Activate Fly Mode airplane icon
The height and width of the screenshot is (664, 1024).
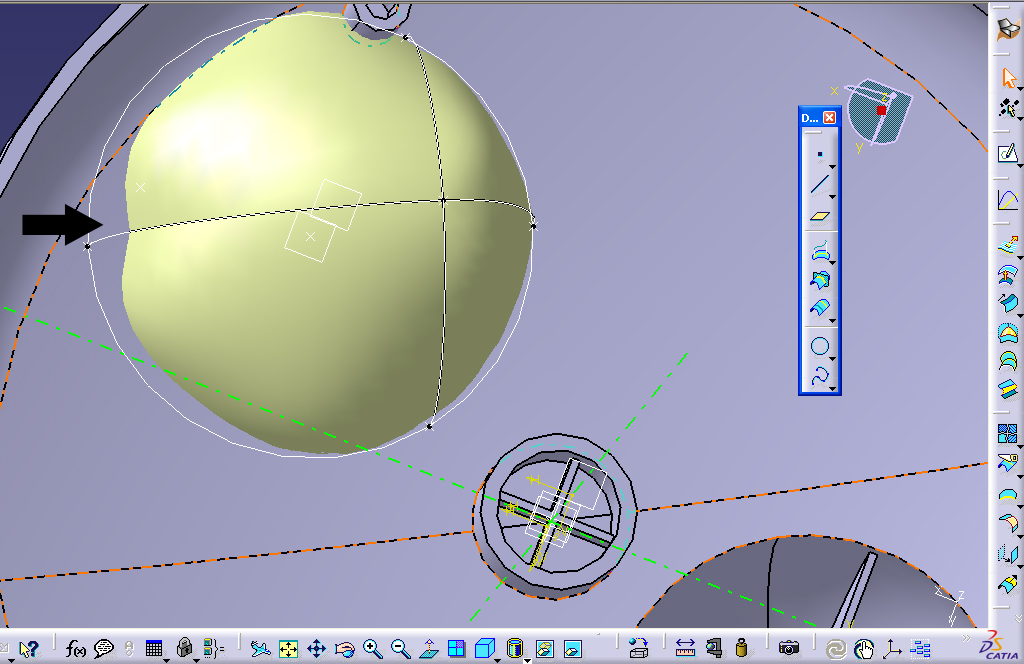(x=260, y=648)
